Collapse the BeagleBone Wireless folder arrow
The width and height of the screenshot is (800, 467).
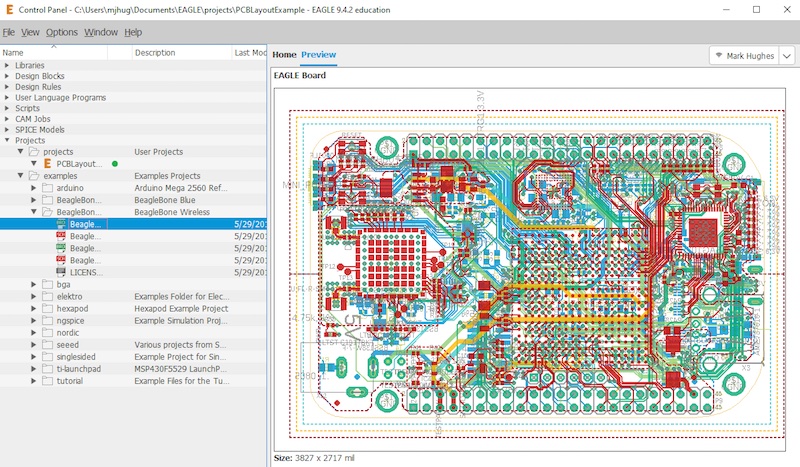[x=34, y=212]
